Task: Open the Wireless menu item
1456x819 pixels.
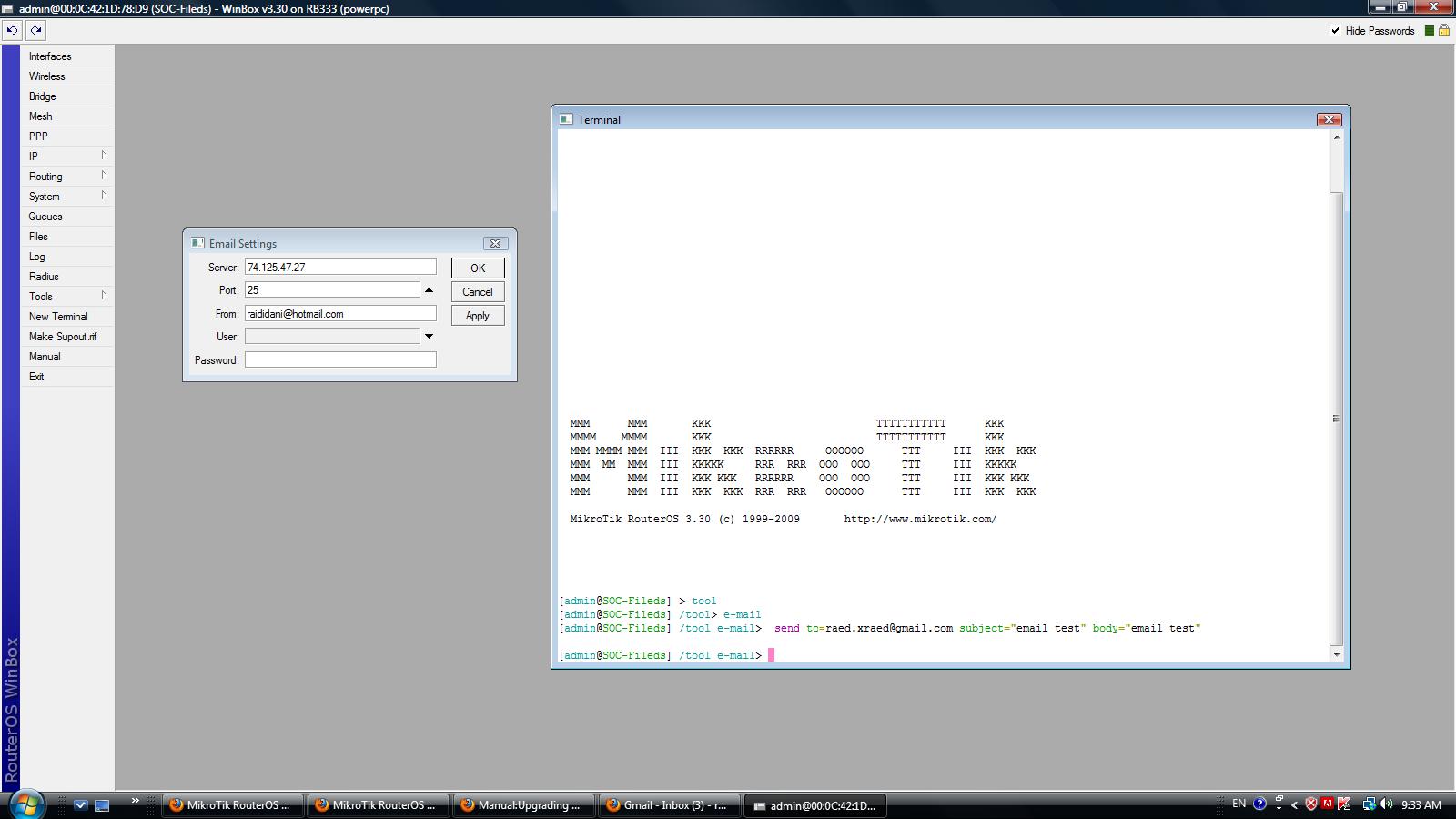Action: coord(67,76)
